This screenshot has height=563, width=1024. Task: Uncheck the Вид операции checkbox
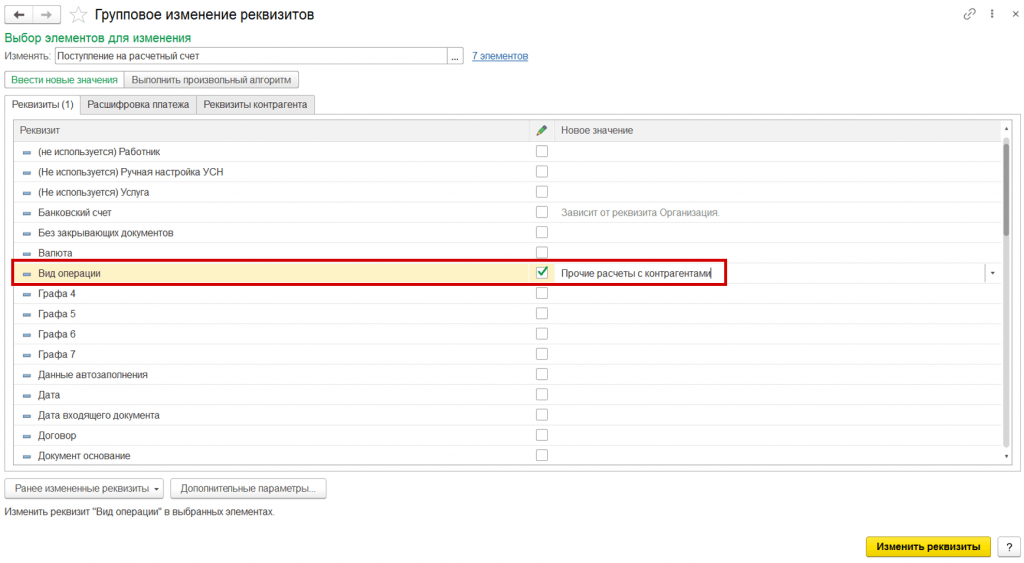pos(542,272)
